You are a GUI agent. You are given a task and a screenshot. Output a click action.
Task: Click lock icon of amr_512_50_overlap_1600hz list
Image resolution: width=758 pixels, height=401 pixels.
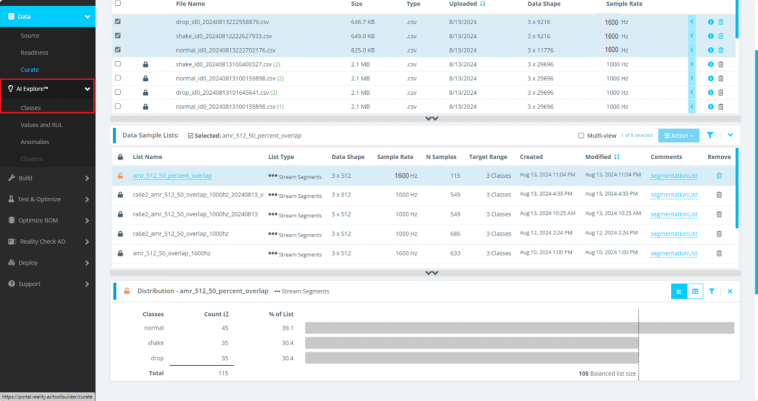120,253
